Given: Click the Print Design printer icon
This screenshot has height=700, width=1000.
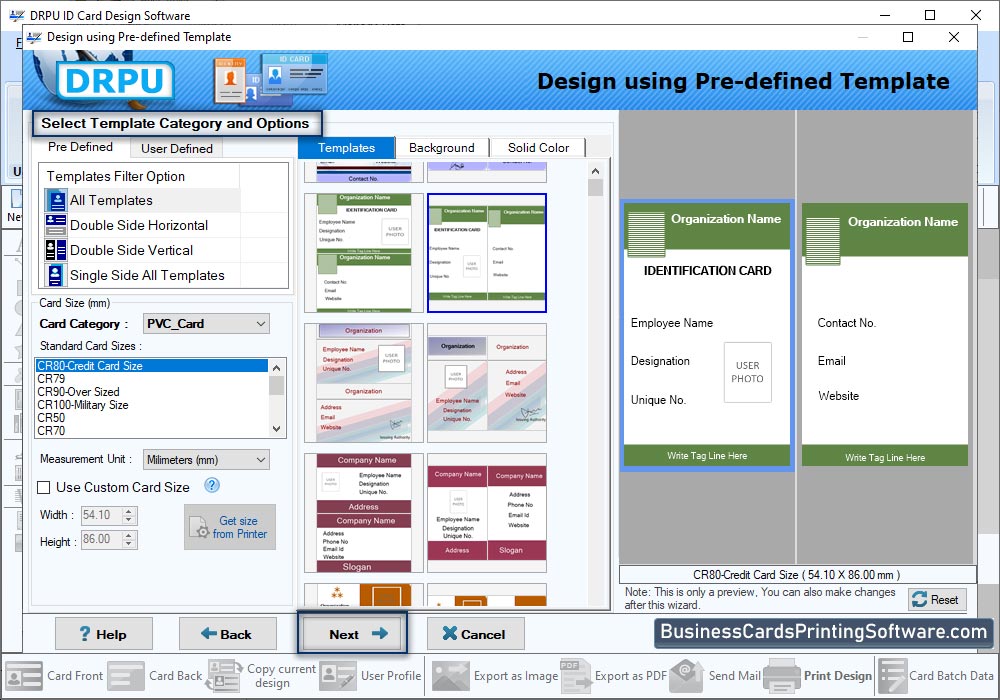Looking at the screenshot, I should (782, 676).
